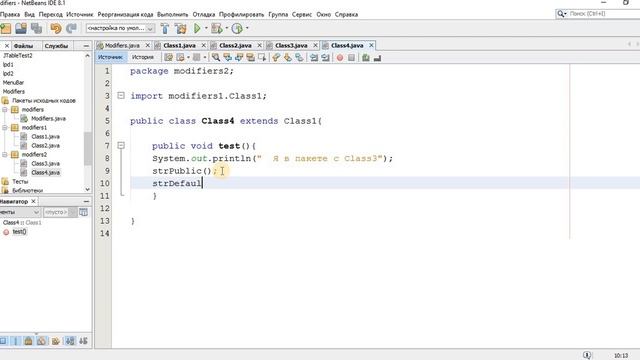Switch to the Class3.java editor tab
This screenshot has width=640, height=360.
pyautogui.click(x=291, y=45)
